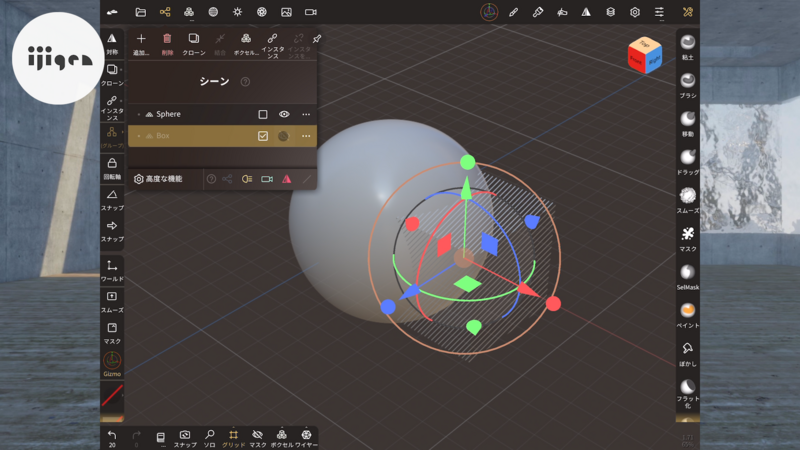Open Scene panel help question mark
Viewport: 800px width, 450px height.
point(245,82)
